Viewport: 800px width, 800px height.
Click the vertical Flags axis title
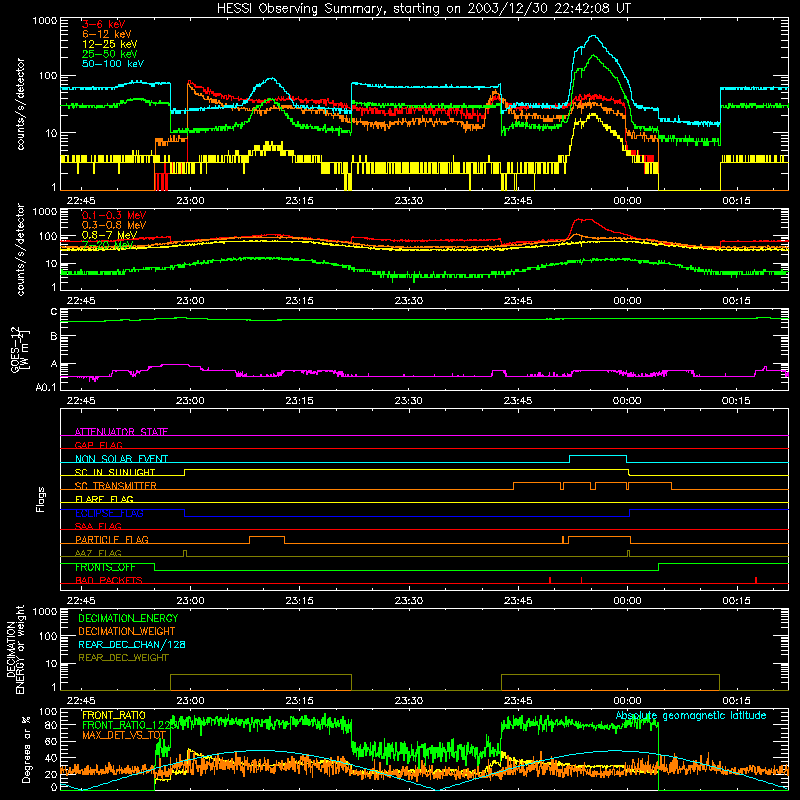(40, 499)
